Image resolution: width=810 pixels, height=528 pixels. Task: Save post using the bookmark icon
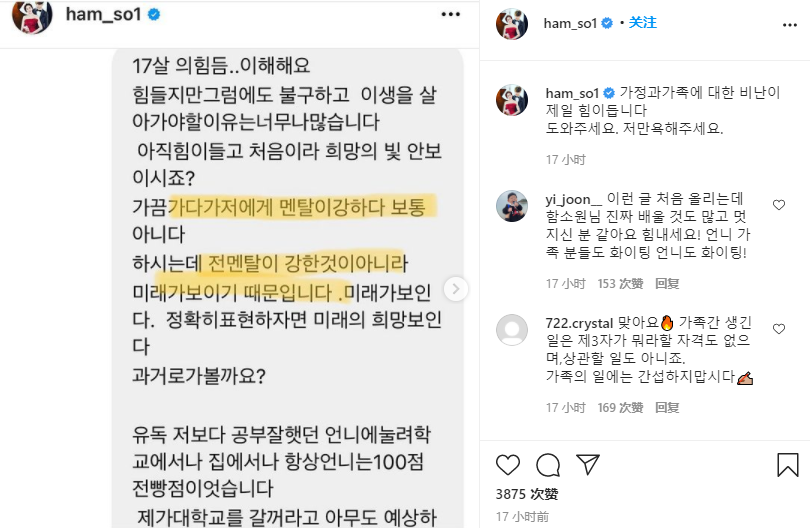tap(788, 464)
